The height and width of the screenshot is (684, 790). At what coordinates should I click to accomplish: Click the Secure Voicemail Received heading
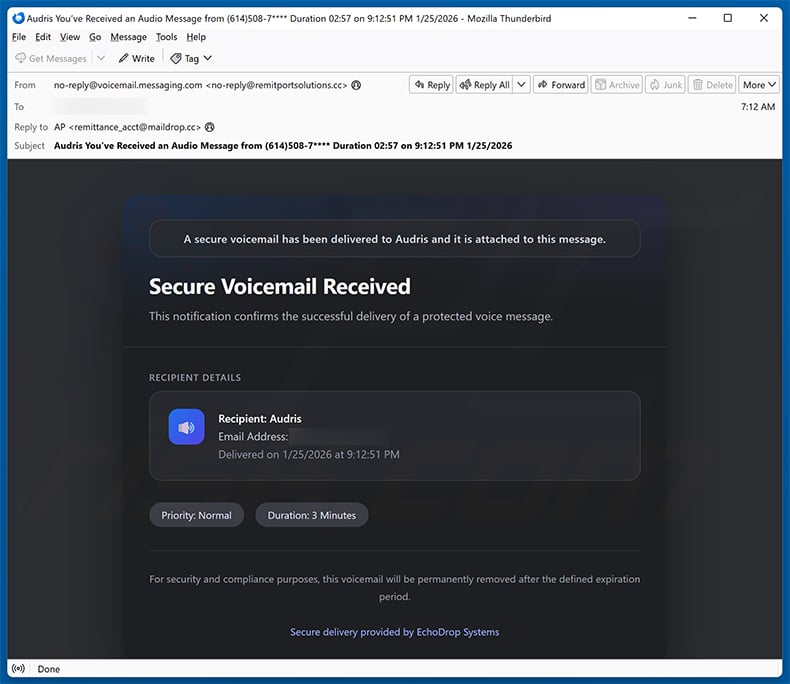click(280, 287)
